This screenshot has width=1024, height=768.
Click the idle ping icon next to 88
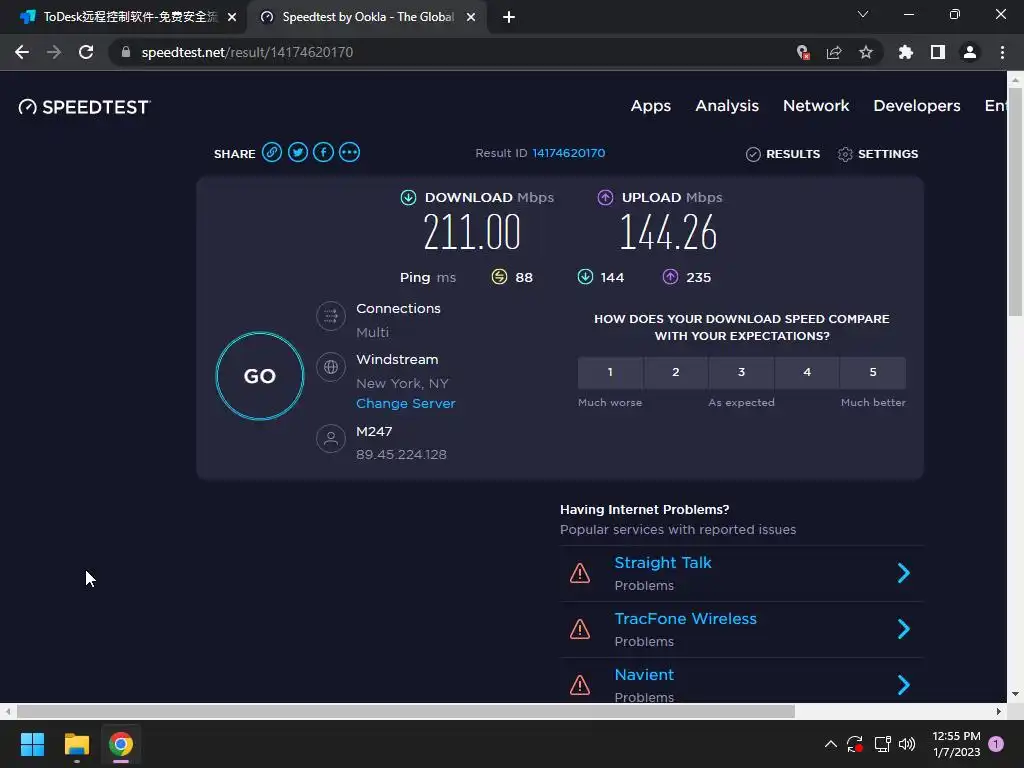coord(499,277)
